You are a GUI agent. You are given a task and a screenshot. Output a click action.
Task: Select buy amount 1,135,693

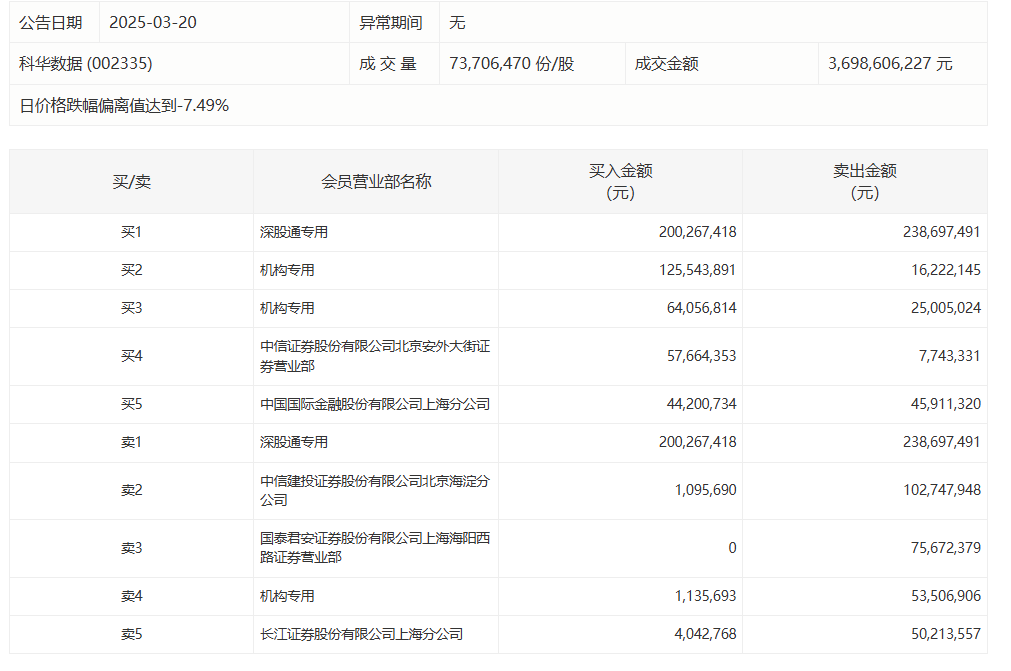tap(705, 596)
